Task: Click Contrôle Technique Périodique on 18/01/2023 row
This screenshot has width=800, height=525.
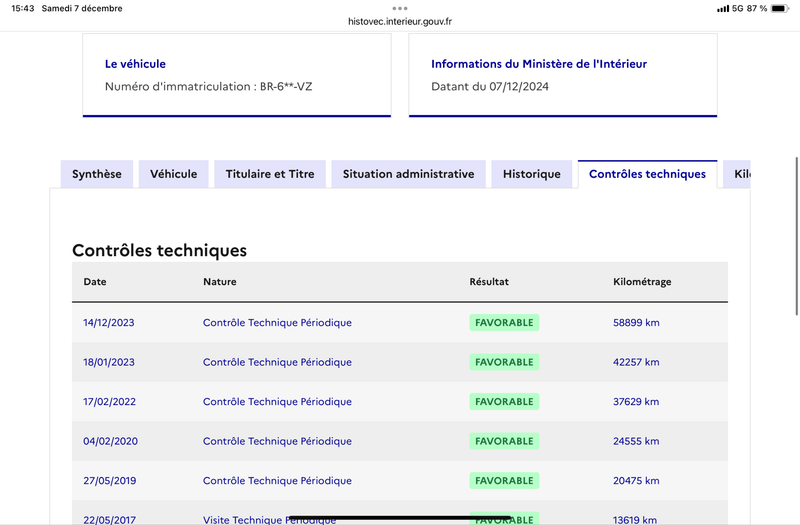Action: point(278,362)
